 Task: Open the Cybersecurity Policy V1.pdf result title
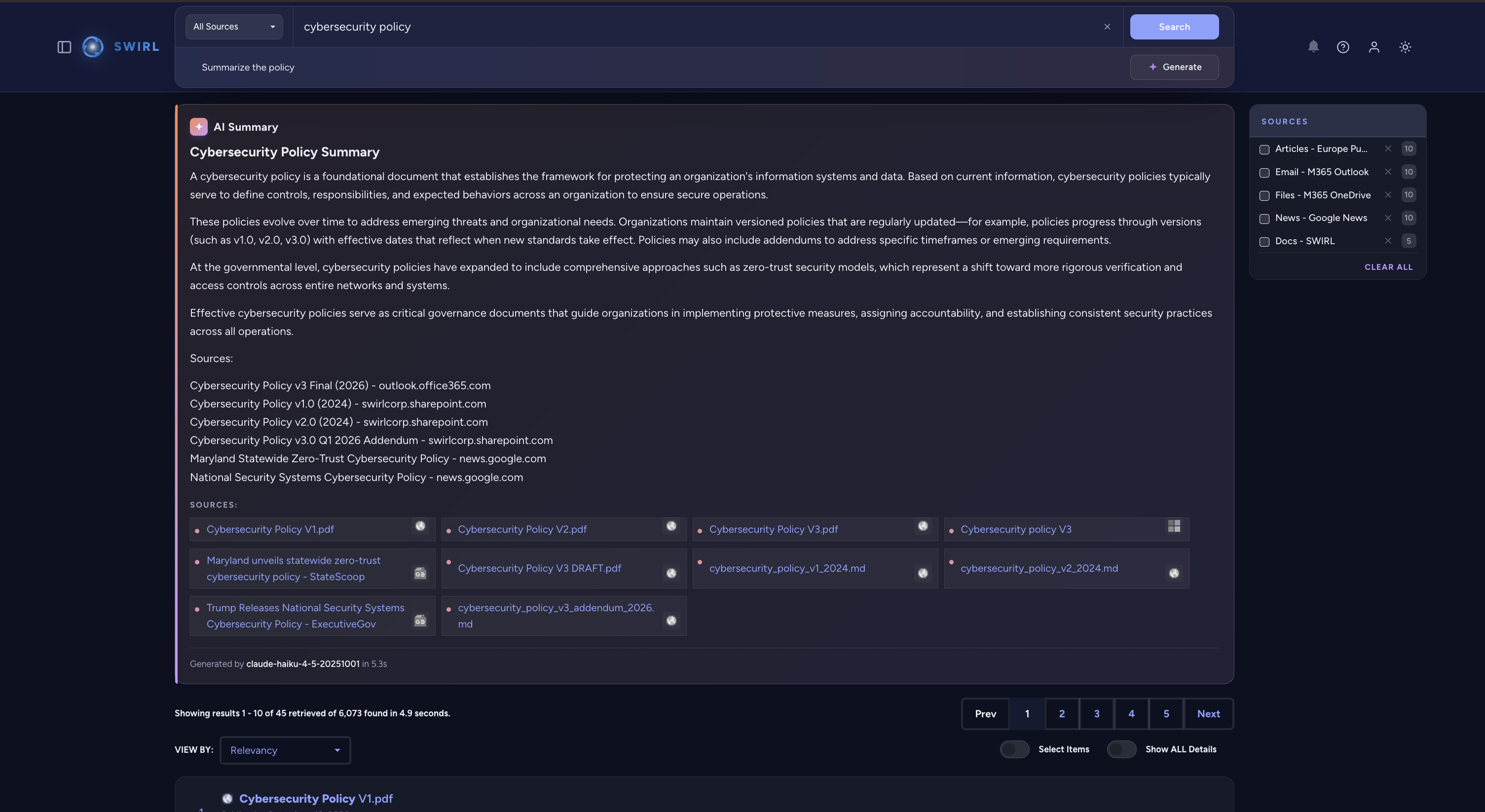click(315, 799)
